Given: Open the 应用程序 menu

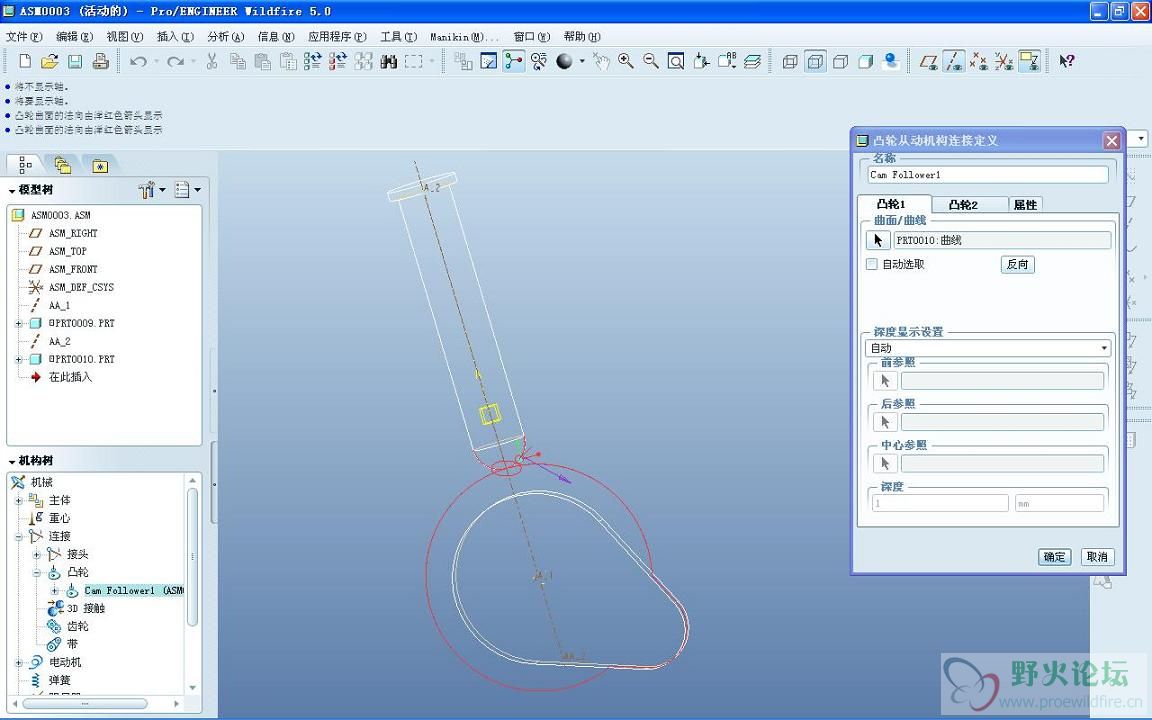Looking at the screenshot, I should (x=337, y=37).
